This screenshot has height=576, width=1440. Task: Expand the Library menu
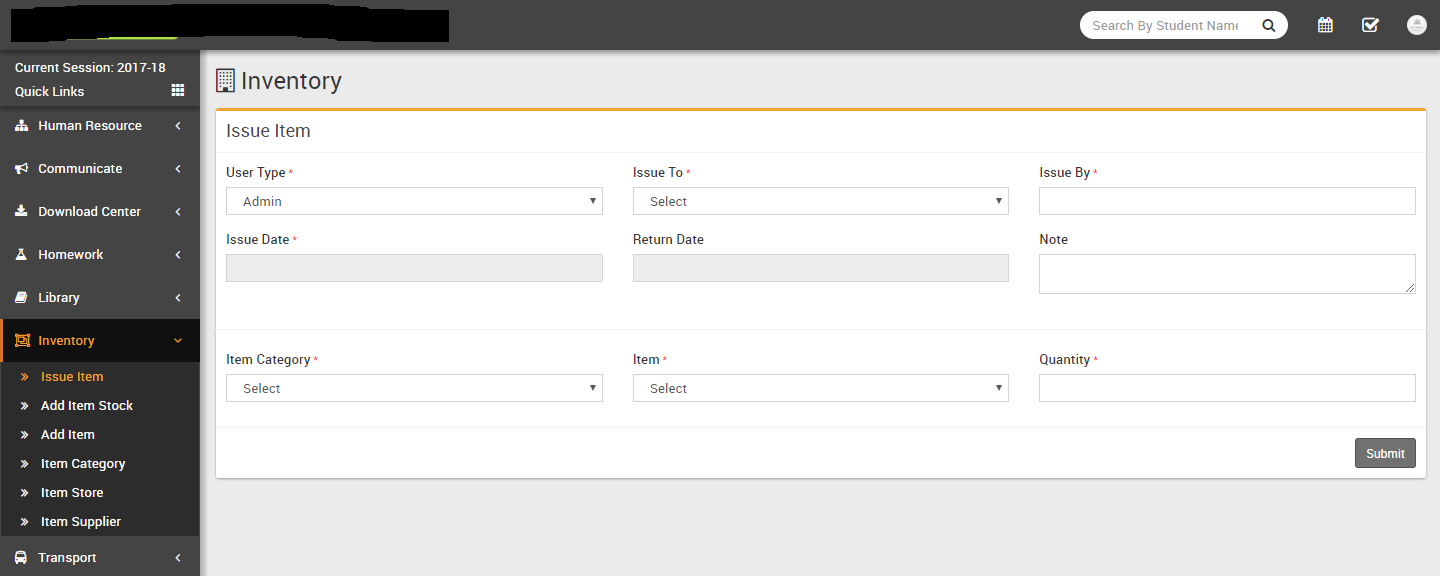[x=100, y=298]
